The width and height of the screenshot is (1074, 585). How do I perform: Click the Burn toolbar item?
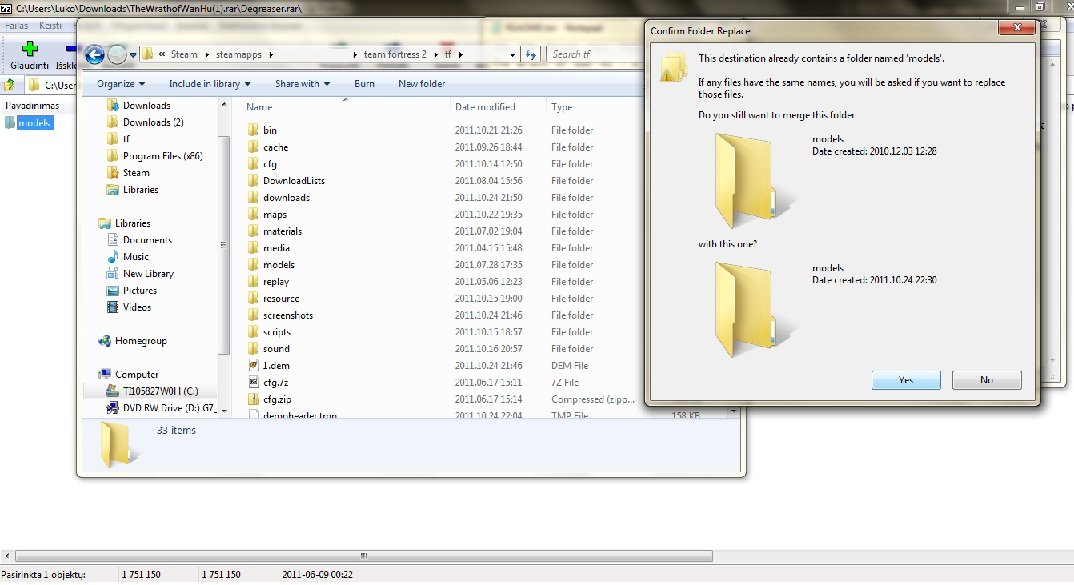click(x=364, y=84)
